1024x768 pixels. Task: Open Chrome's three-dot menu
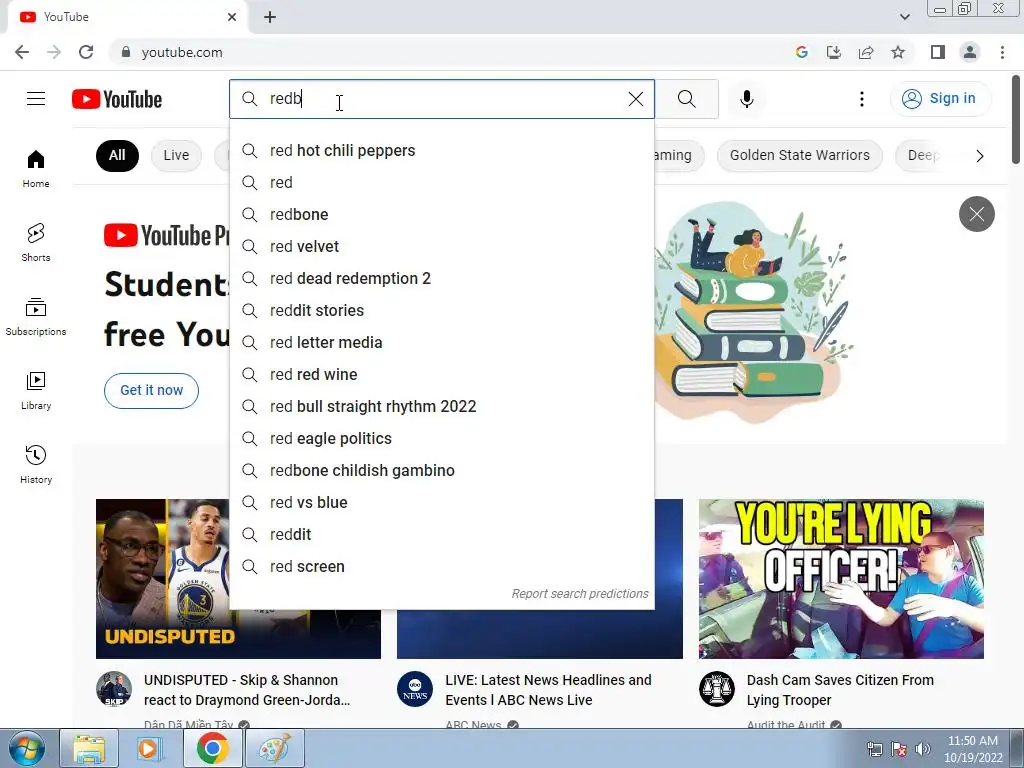click(x=1002, y=52)
